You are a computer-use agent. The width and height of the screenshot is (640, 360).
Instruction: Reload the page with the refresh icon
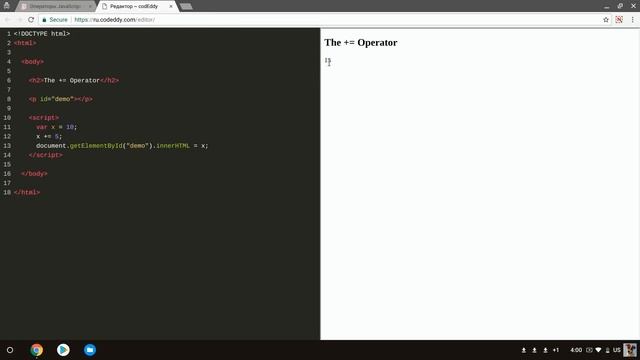click(x=31, y=20)
